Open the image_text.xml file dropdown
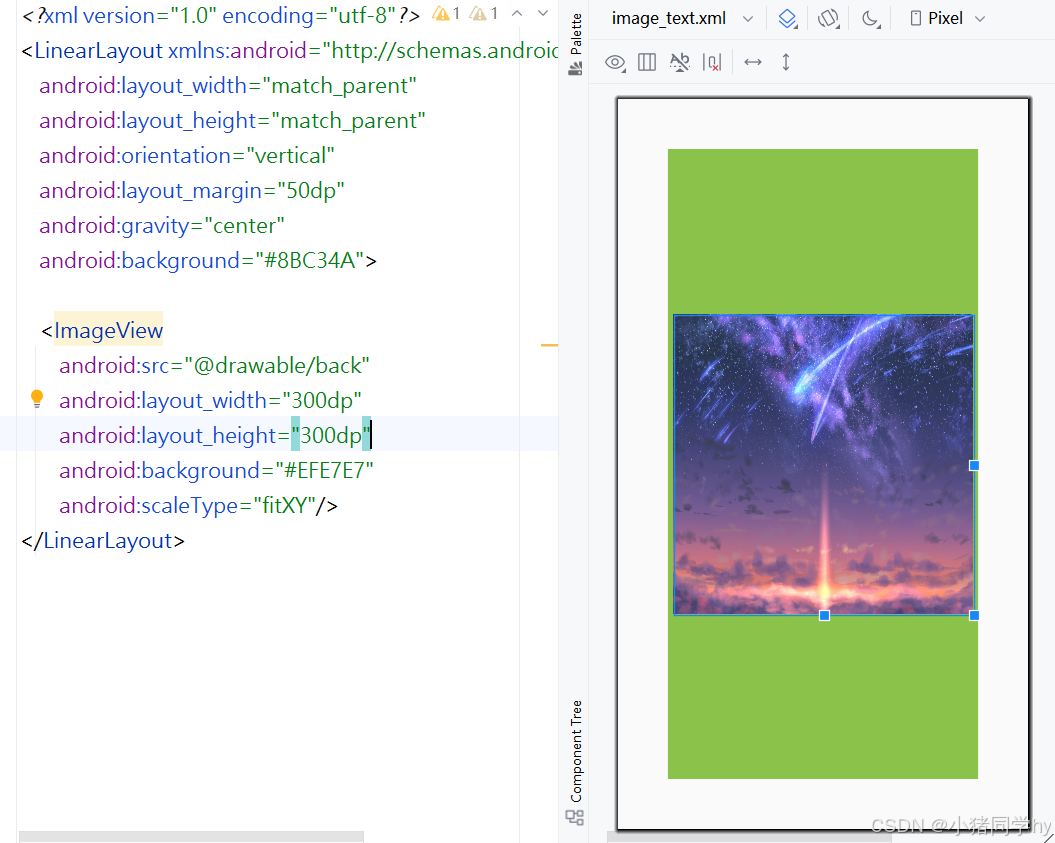 coord(682,19)
